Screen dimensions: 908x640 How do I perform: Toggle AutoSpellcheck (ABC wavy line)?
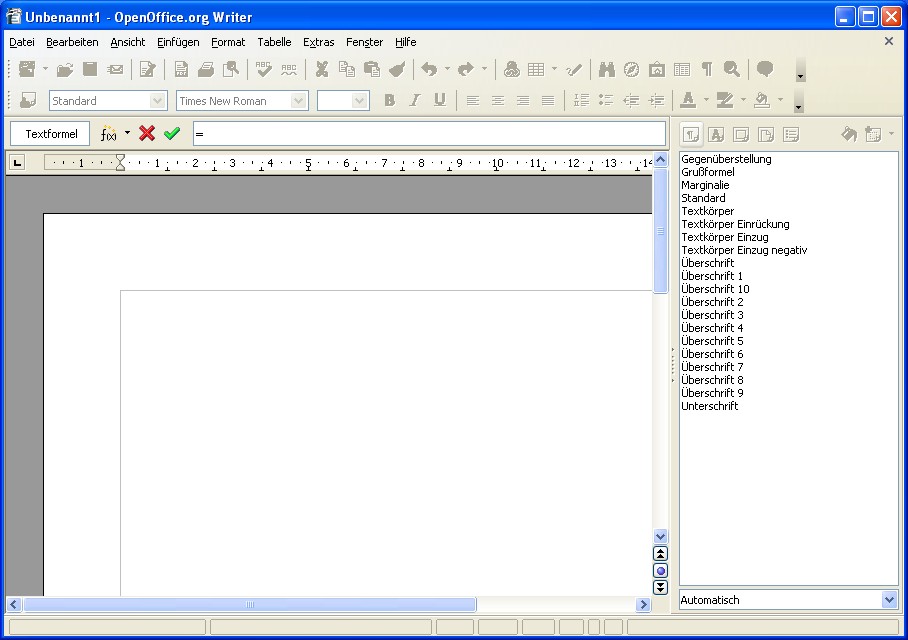click(289, 70)
